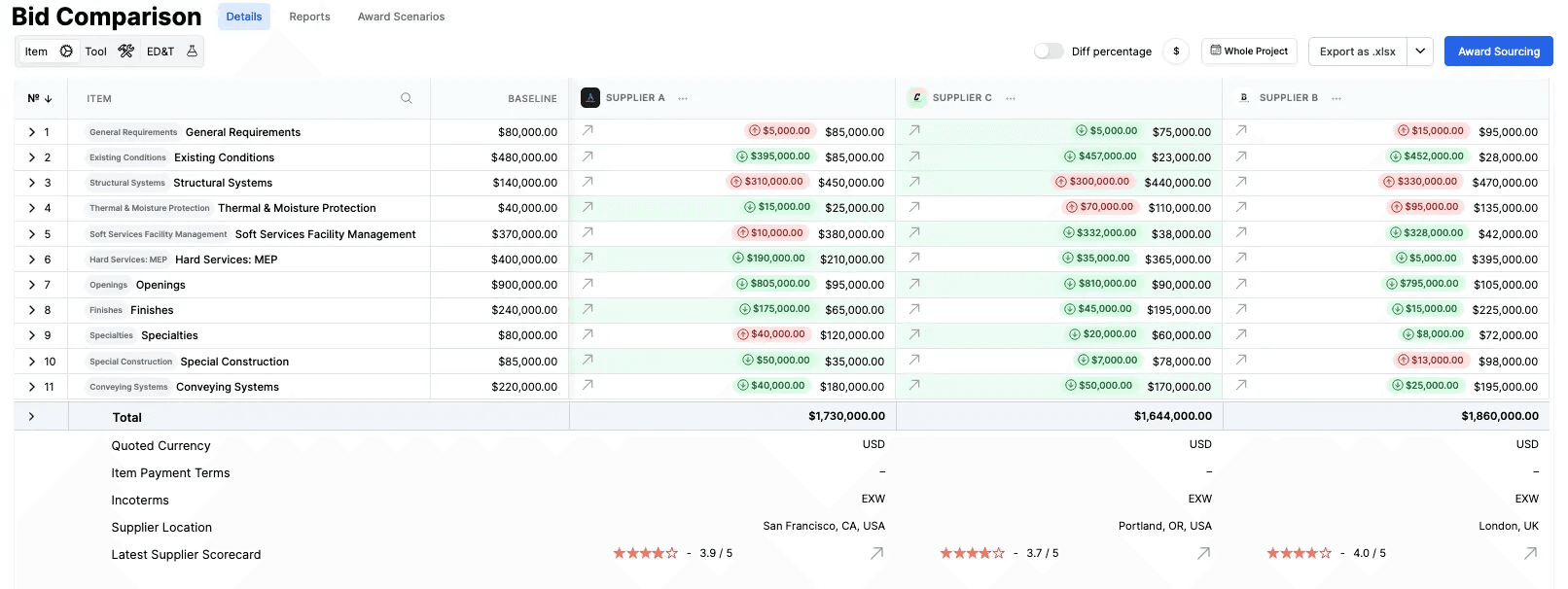This screenshot has width=1568, height=589.
Task: Open Supplier C Existing Conditions bid arrow
Action: pos(914,156)
